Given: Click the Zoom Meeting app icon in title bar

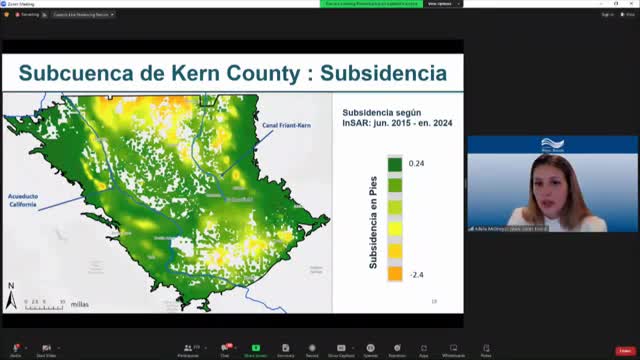Looking at the screenshot, I should point(4,4).
